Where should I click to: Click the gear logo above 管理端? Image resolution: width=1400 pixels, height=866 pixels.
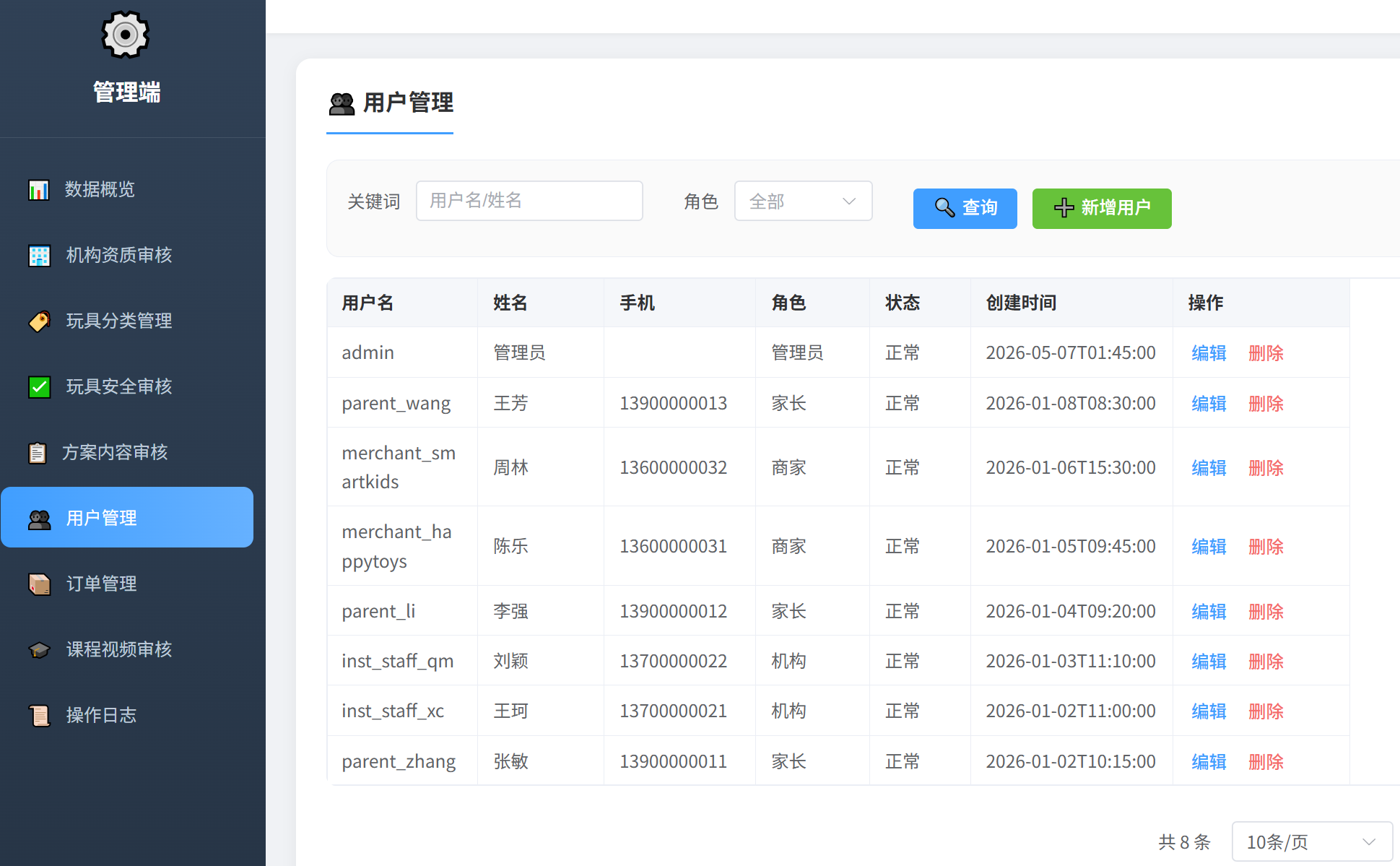125,34
